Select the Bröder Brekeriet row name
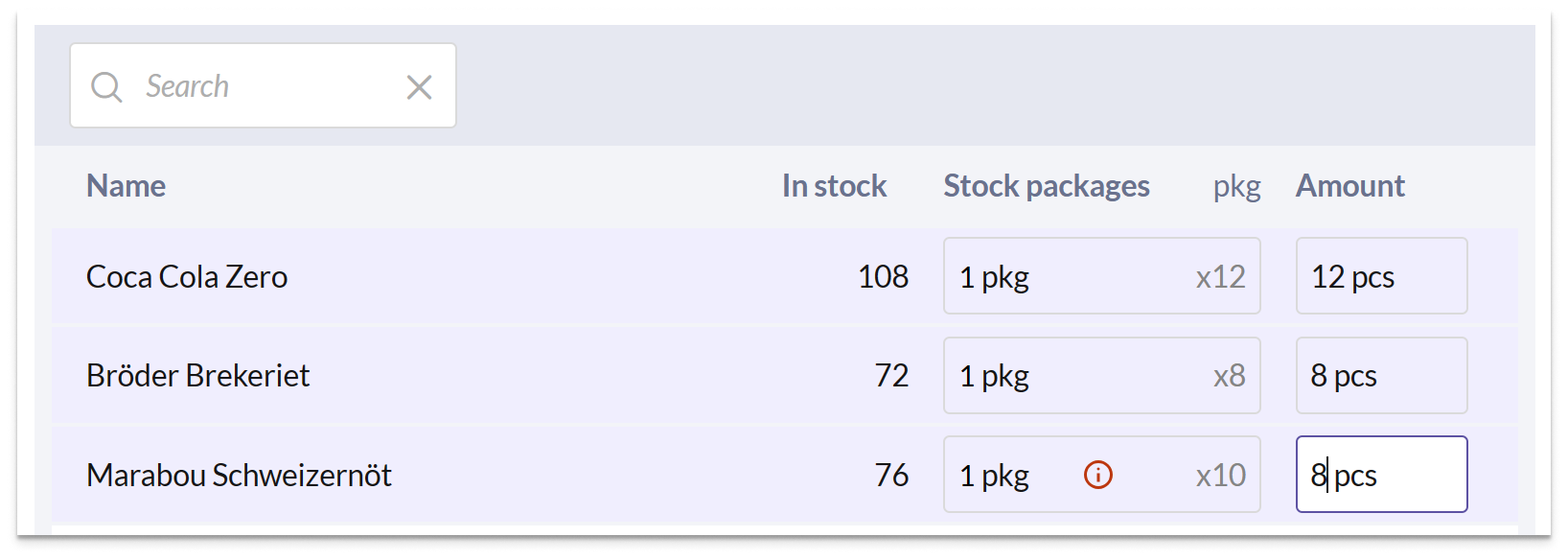 coord(197,376)
